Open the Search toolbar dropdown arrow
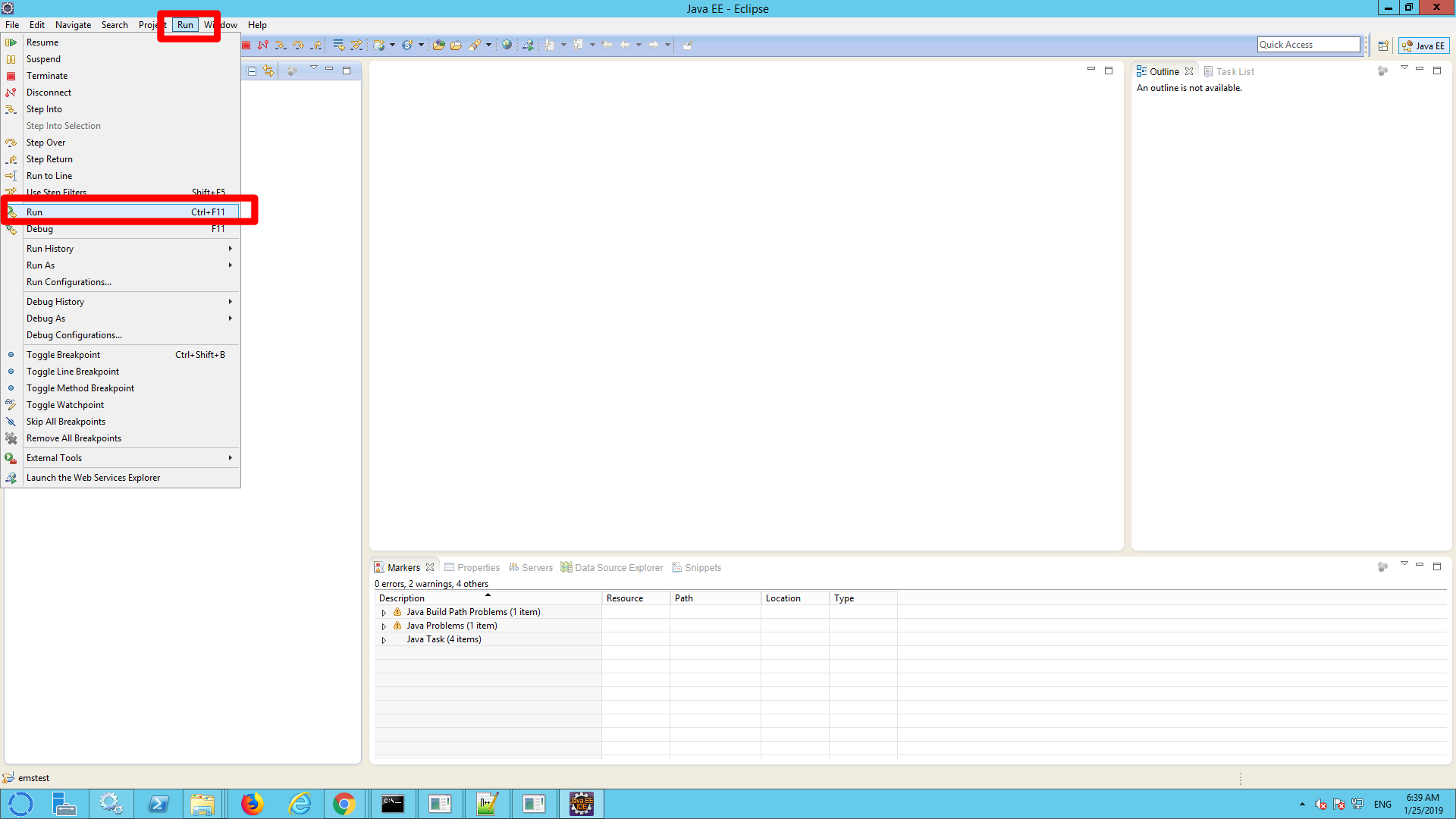 (x=488, y=45)
